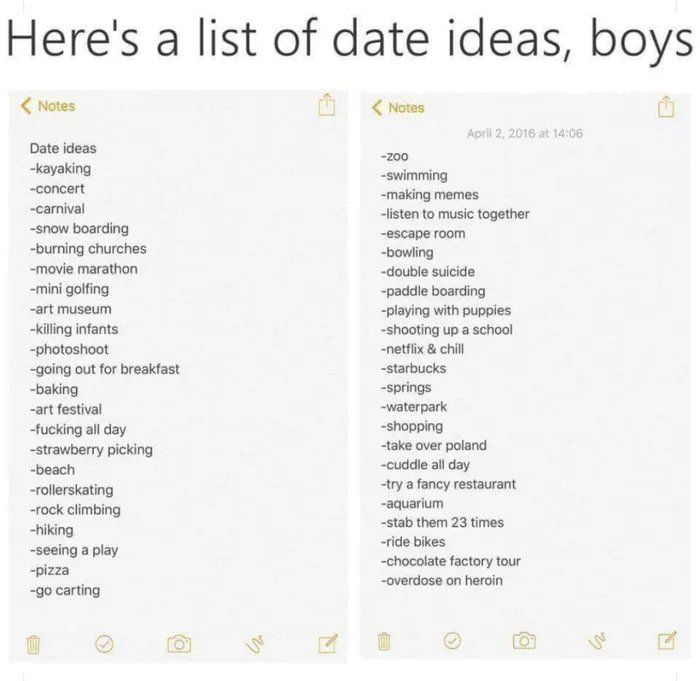Tap the compose icon in the right note
The width and height of the screenshot is (700, 681).
tap(666, 640)
